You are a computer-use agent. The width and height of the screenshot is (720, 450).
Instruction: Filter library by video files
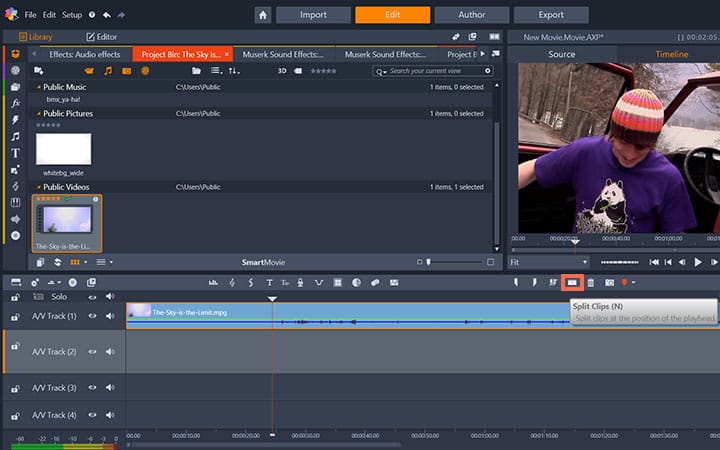89,71
